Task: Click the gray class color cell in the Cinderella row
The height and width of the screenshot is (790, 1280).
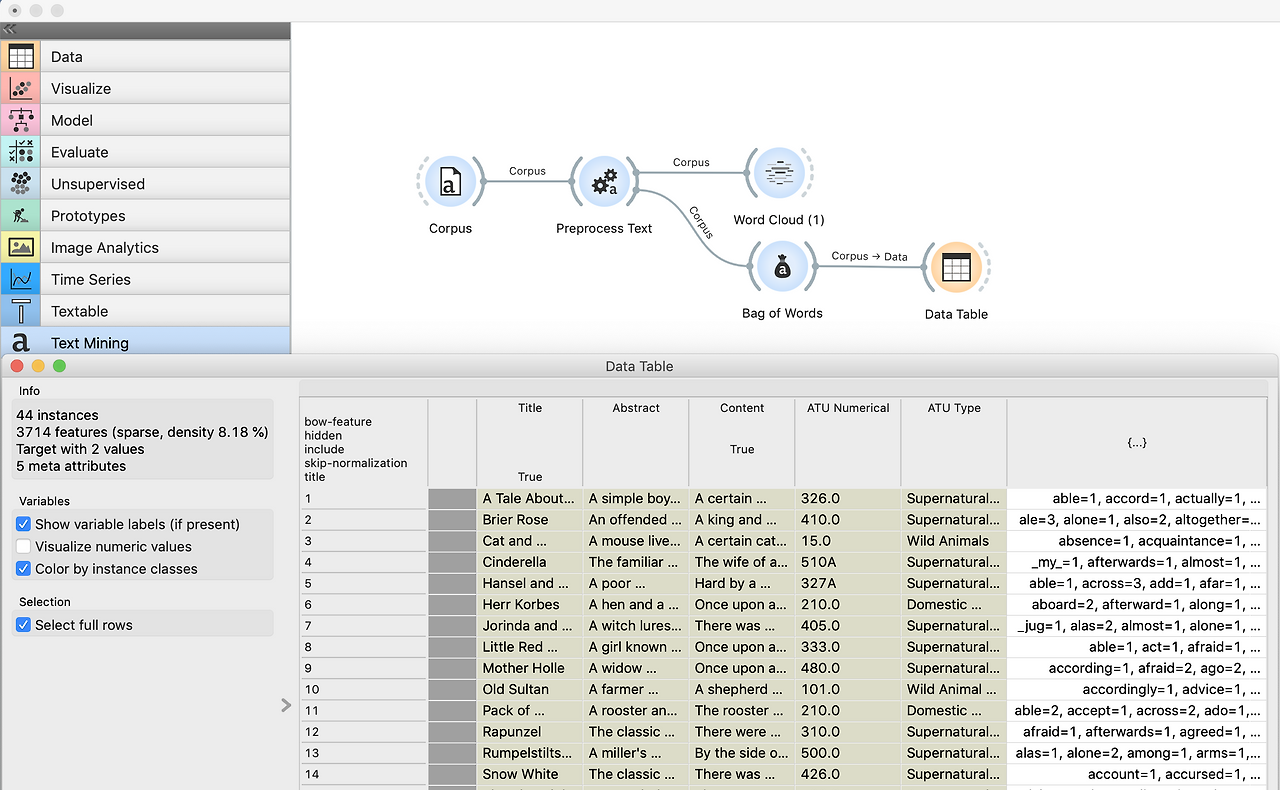Action: 452,562
